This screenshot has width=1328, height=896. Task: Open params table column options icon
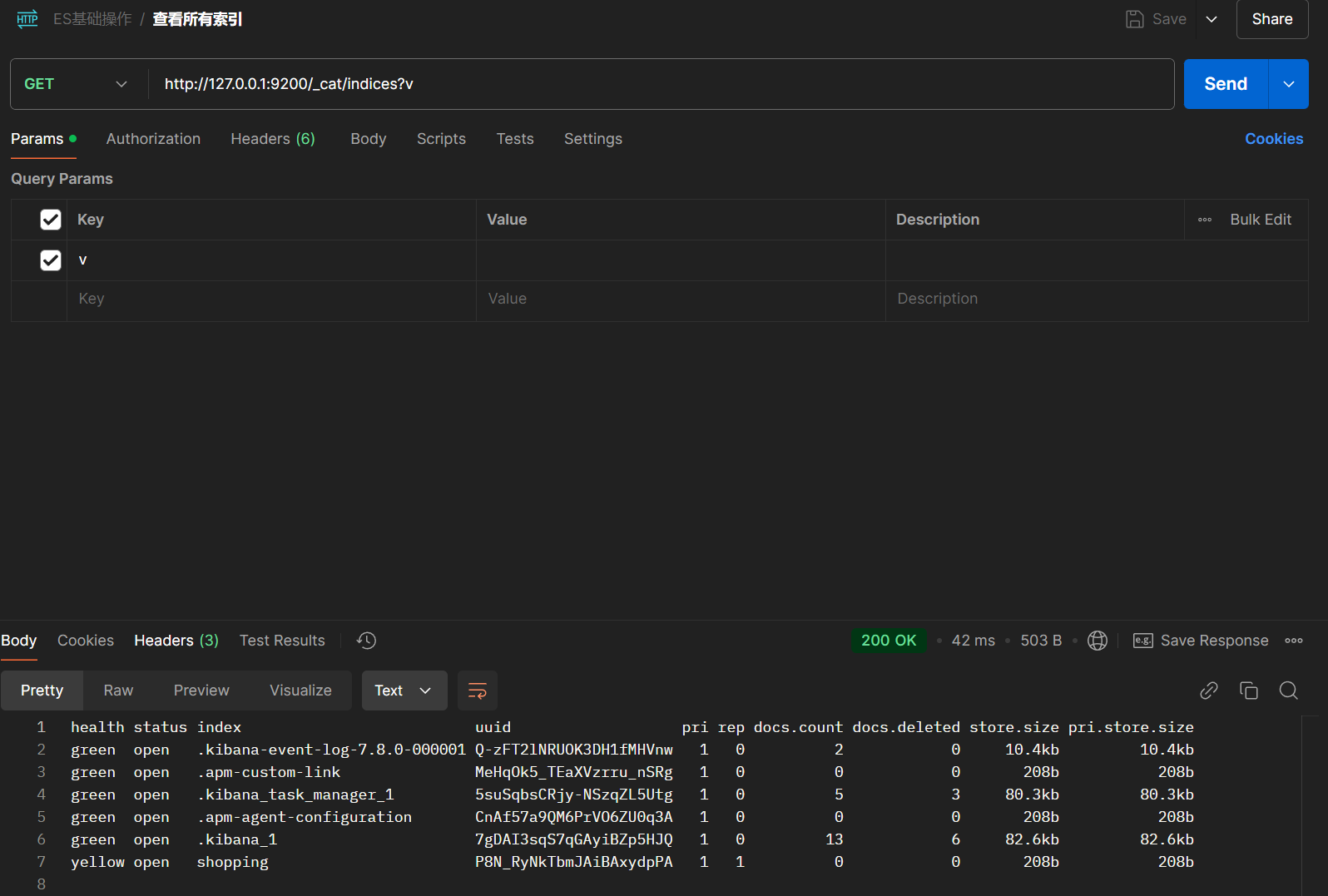coord(1204,220)
